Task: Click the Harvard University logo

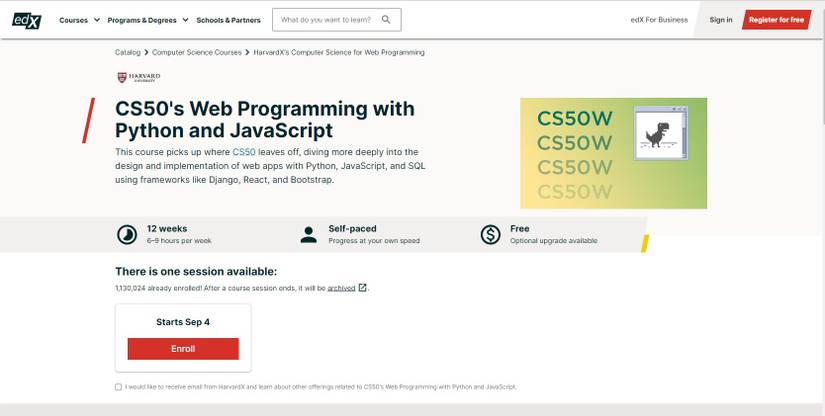Action: click(138, 77)
